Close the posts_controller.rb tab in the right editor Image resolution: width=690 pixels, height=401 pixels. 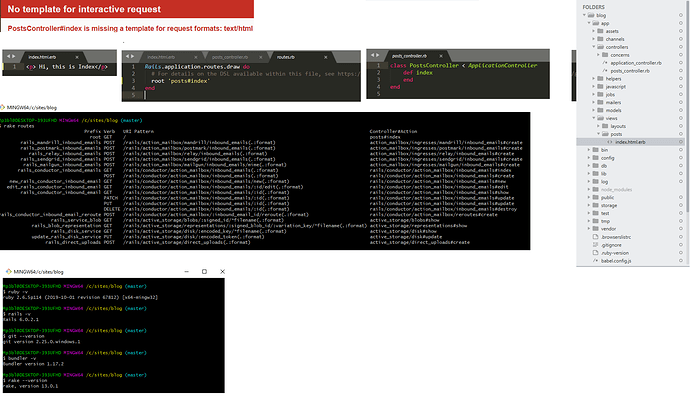[x=441, y=56]
